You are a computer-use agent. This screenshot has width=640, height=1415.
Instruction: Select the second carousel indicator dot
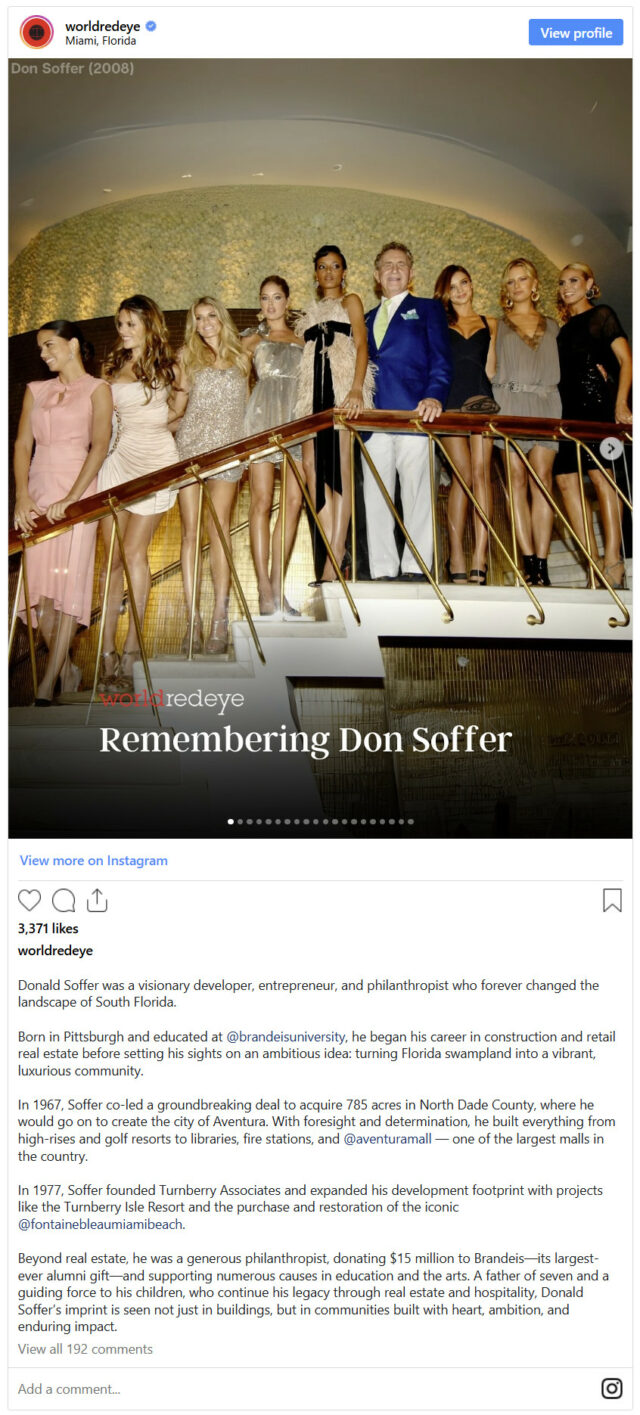tap(240, 822)
